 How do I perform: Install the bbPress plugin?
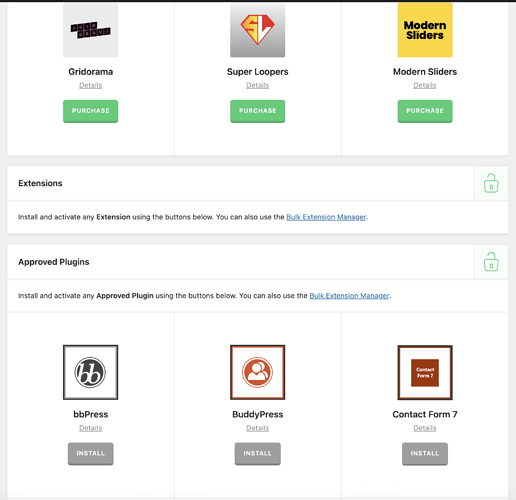(90, 454)
